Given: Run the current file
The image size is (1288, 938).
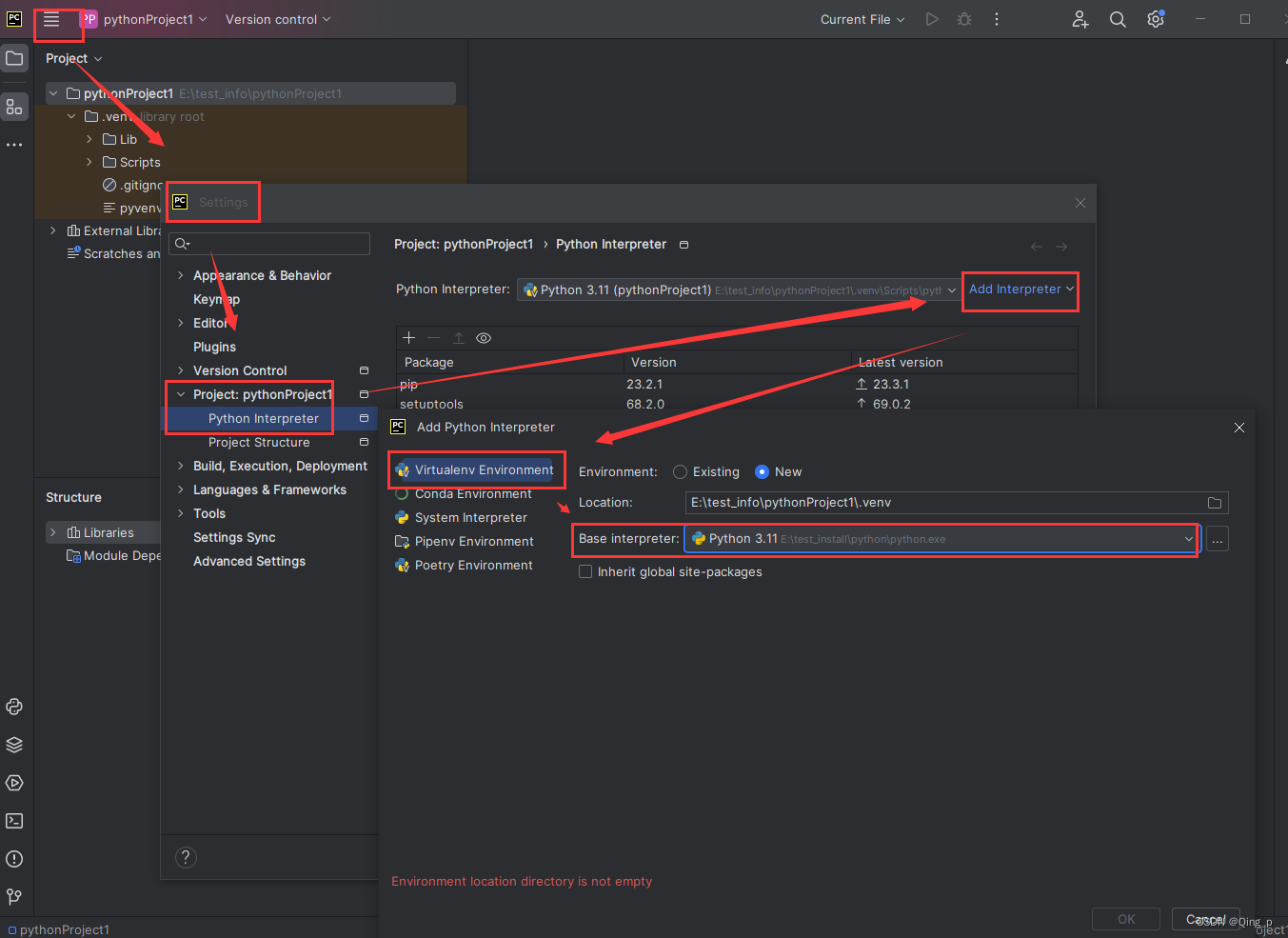Looking at the screenshot, I should click(932, 19).
